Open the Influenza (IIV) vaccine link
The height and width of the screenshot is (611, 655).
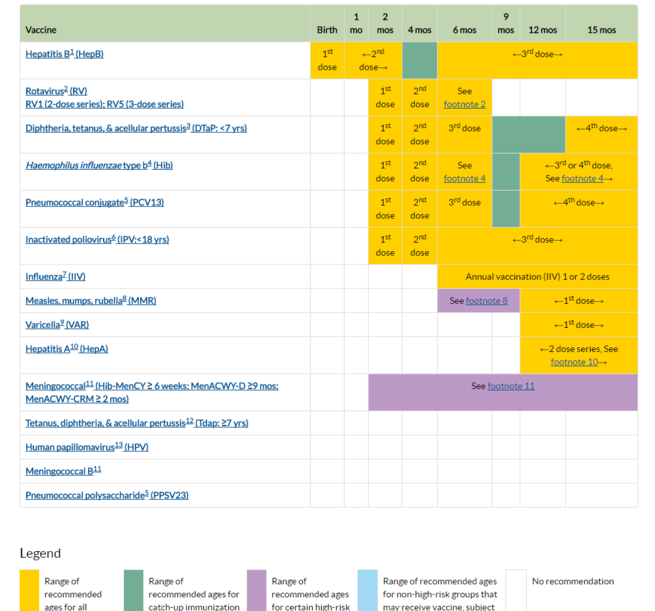click(56, 276)
